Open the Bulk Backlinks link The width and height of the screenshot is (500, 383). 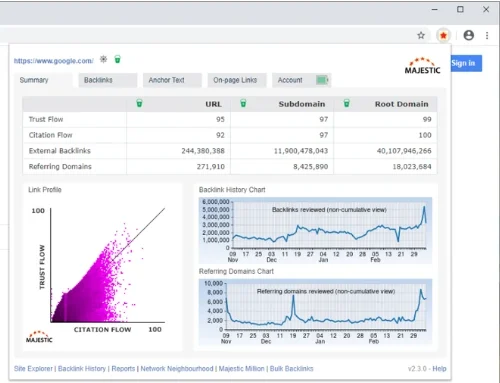[291, 369]
